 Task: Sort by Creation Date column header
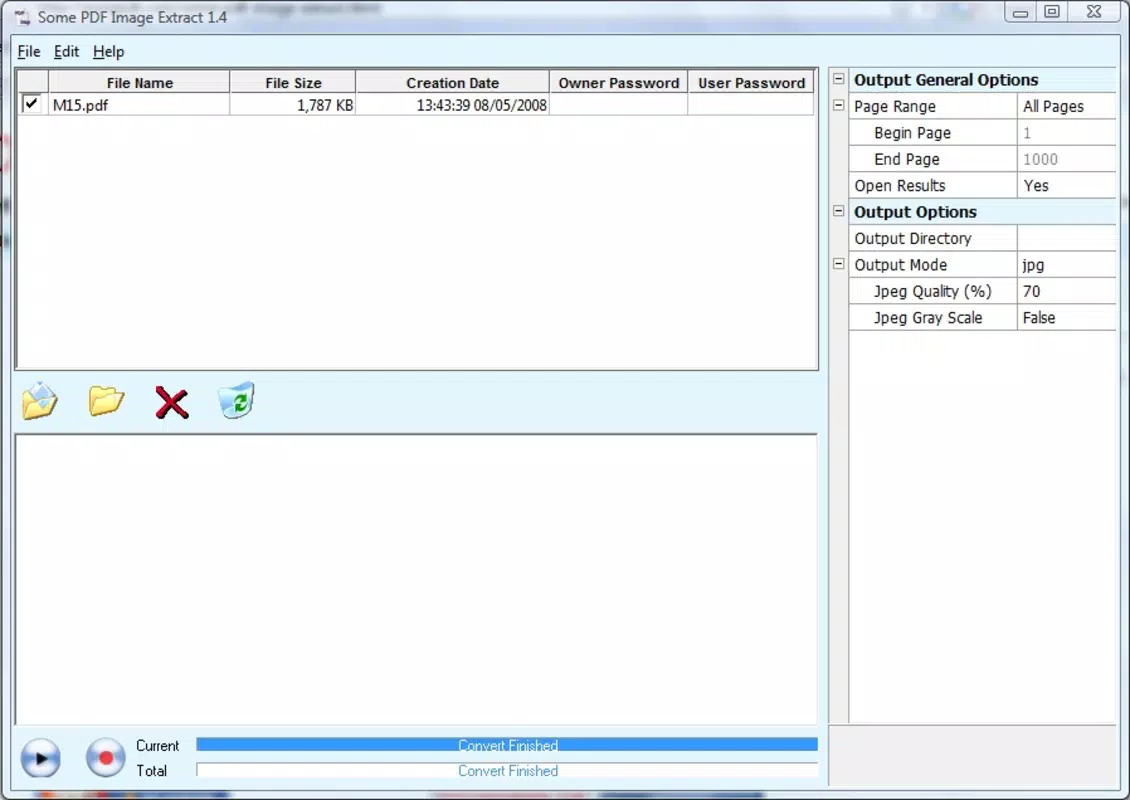(x=453, y=82)
